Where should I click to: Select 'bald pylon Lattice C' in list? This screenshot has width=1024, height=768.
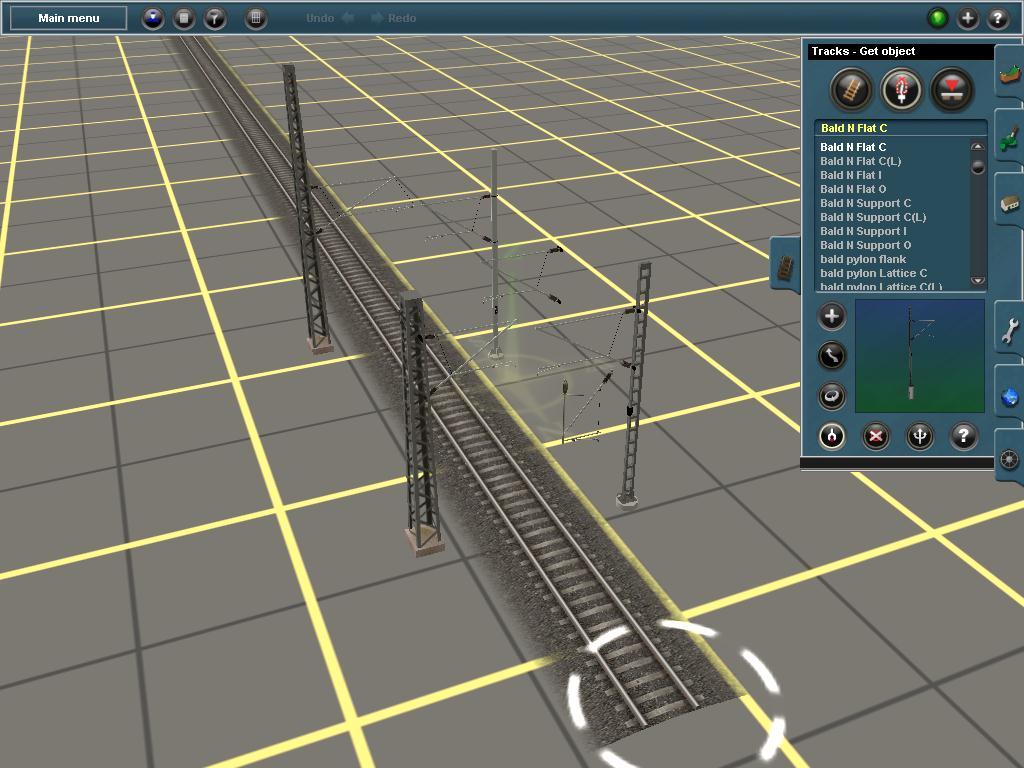point(873,273)
